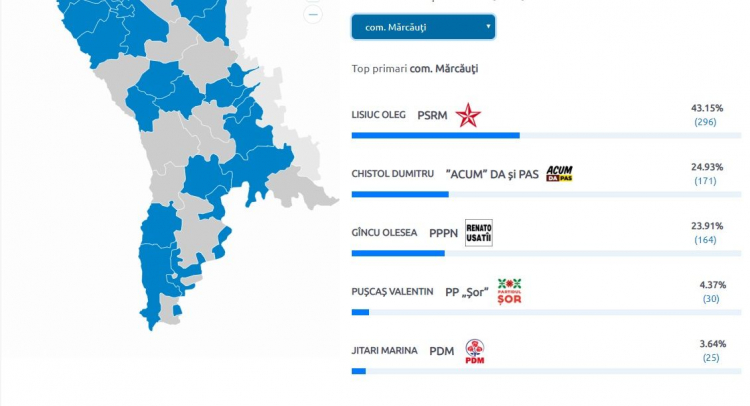Zoom out the map with minus button
This screenshot has height=406, width=750.
[x=313, y=14]
